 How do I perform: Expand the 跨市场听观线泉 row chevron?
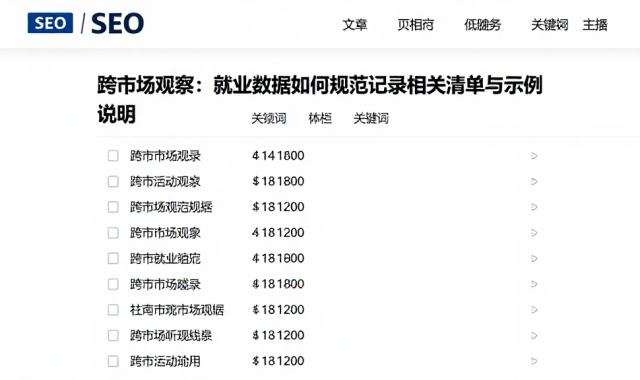pyautogui.click(x=534, y=336)
